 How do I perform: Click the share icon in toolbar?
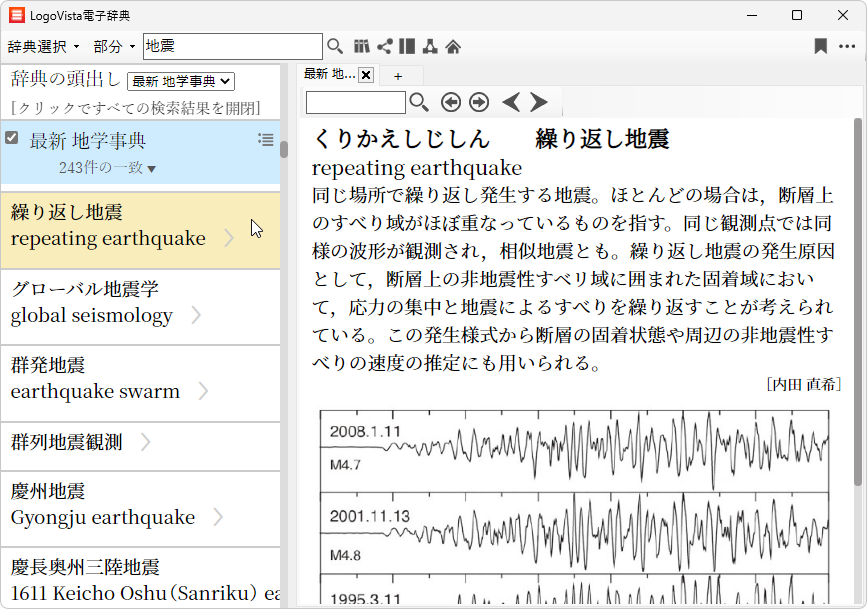pyautogui.click(x=384, y=46)
